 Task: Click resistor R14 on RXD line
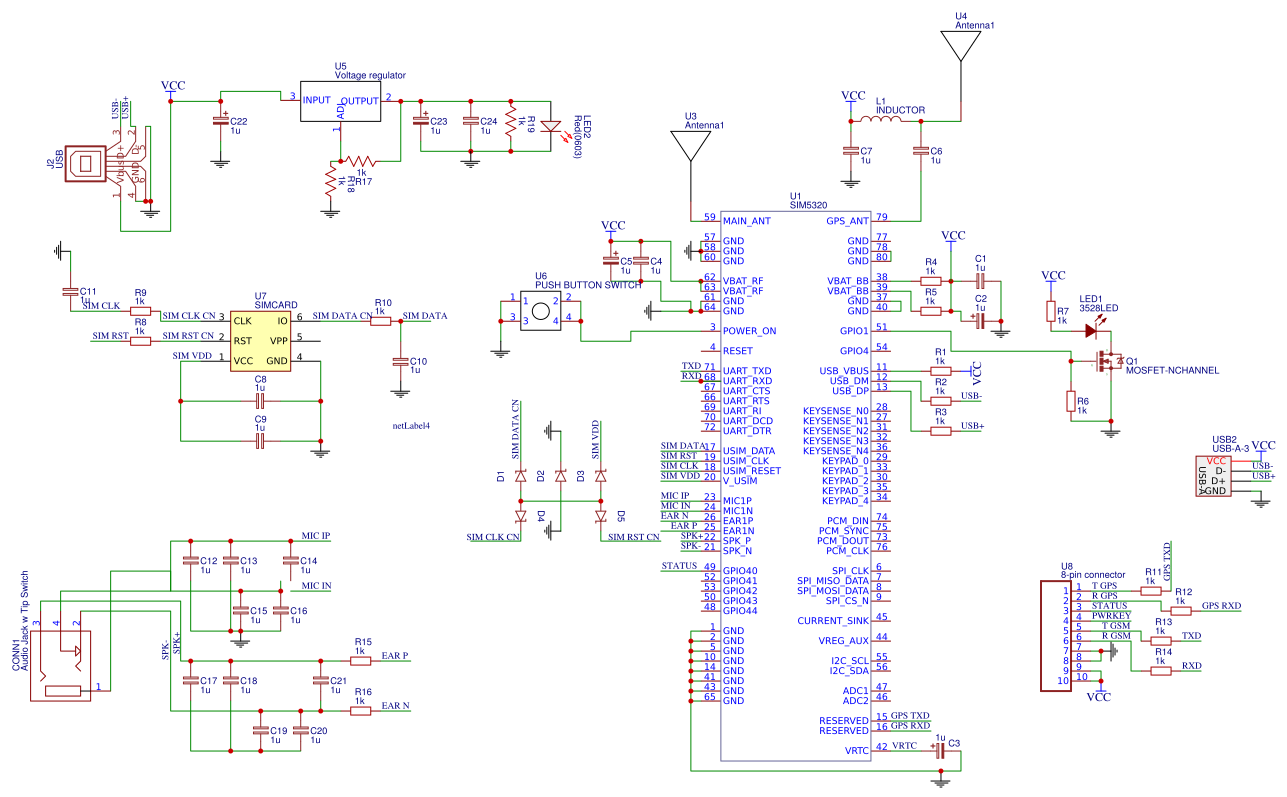pyautogui.click(x=1161, y=671)
